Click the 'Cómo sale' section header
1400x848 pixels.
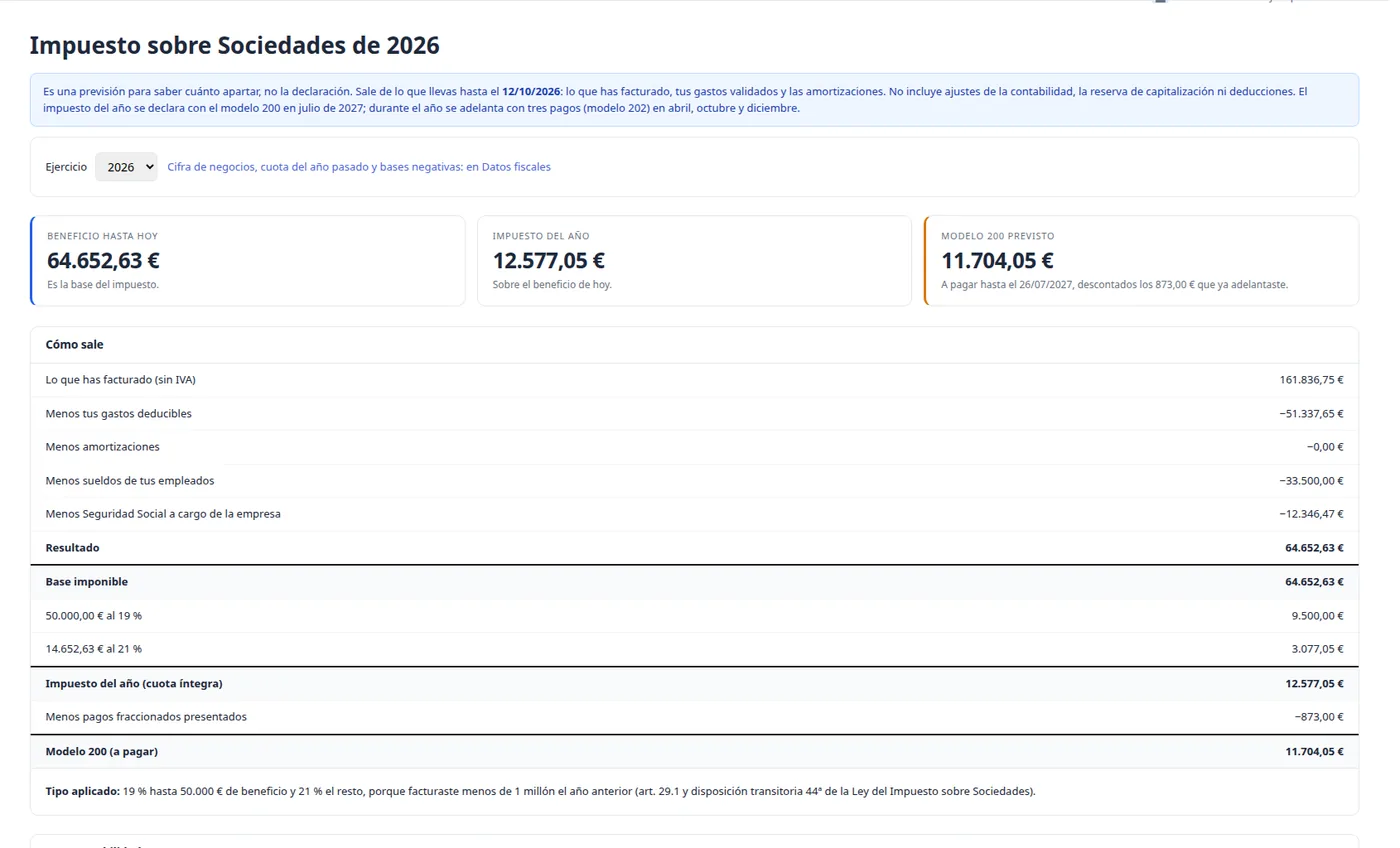74,344
